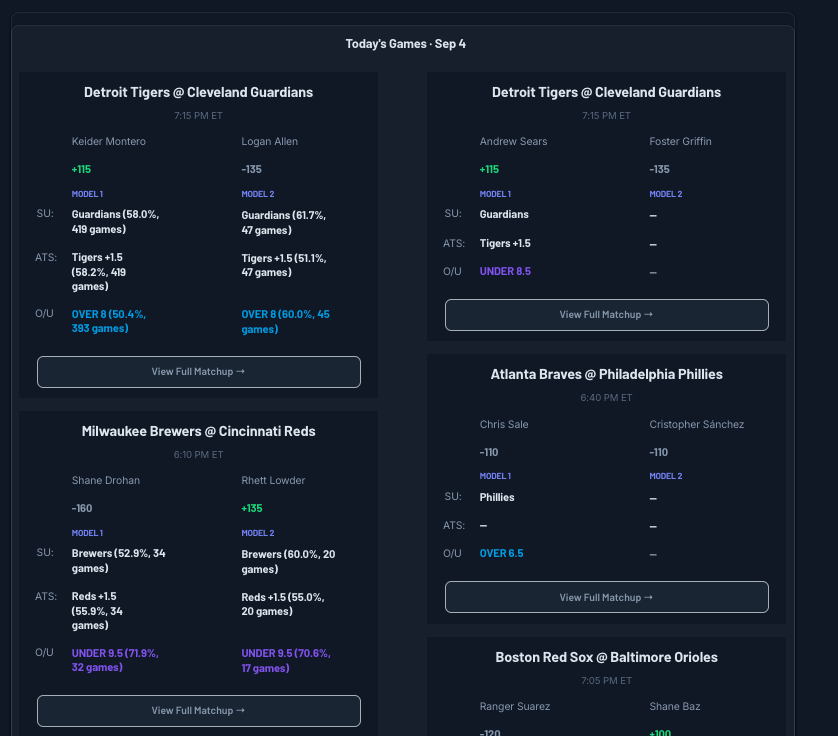Click +115 odds under Keider Montero
The height and width of the screenshot is (736, 838).
coord(81,169)
